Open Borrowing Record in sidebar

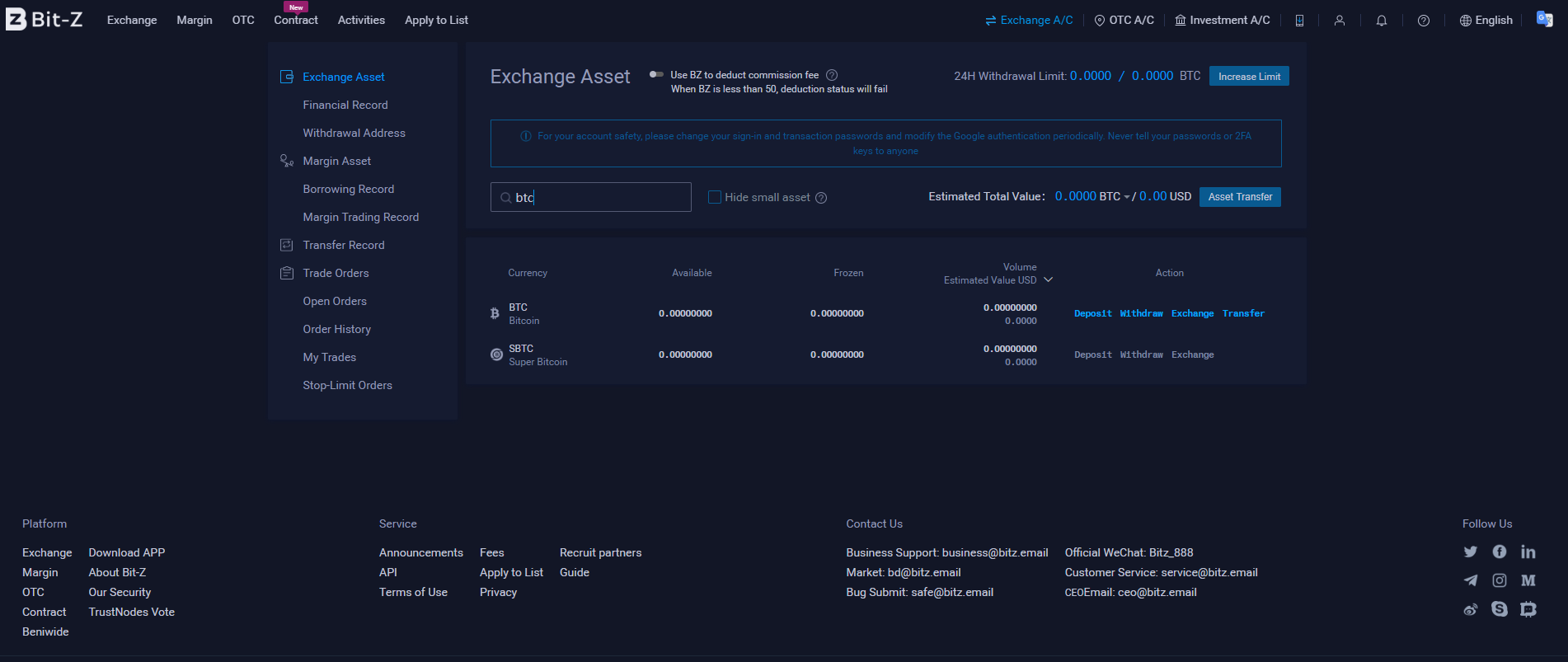click(349, 189)
